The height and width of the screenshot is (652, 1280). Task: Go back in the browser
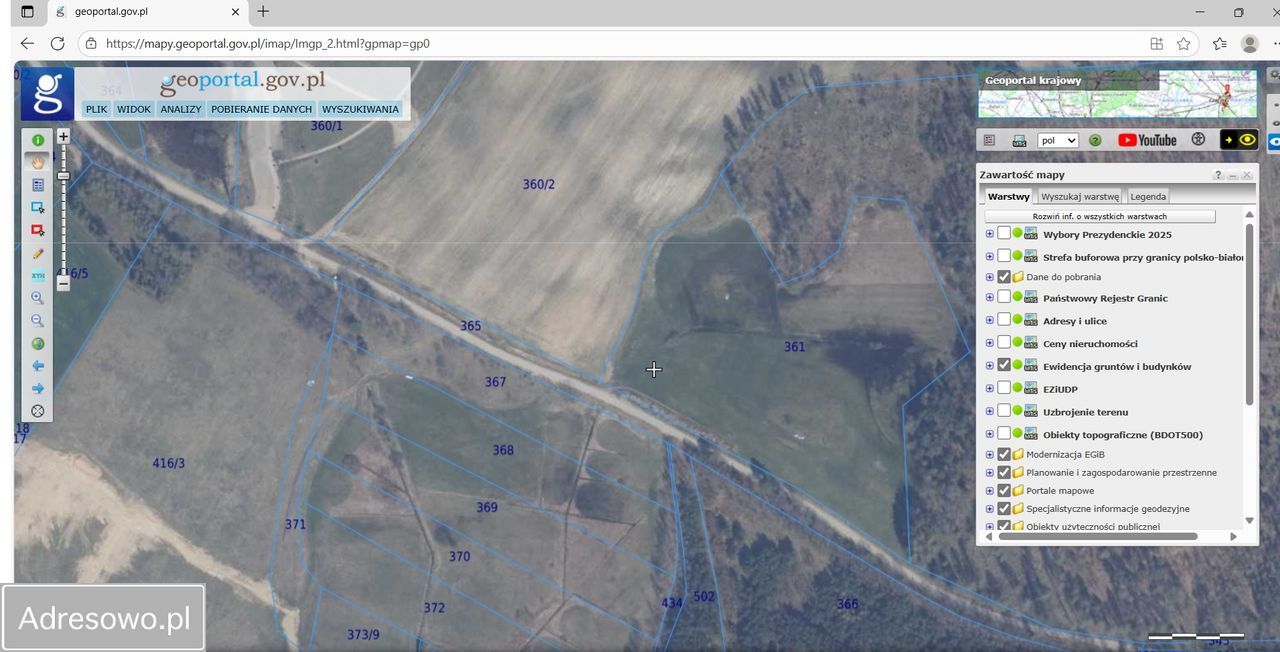pyautogui.click(x=27, y=44)
